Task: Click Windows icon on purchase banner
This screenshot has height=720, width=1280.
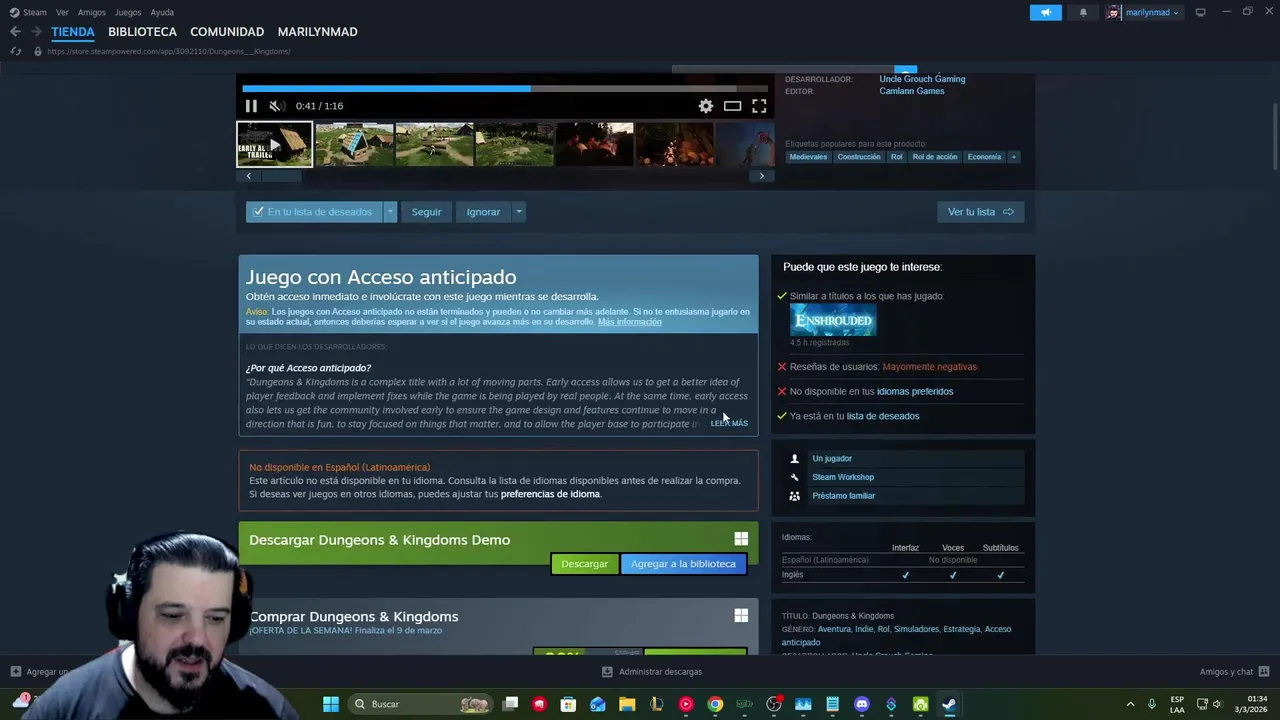Action: click(x=741, y=615)
